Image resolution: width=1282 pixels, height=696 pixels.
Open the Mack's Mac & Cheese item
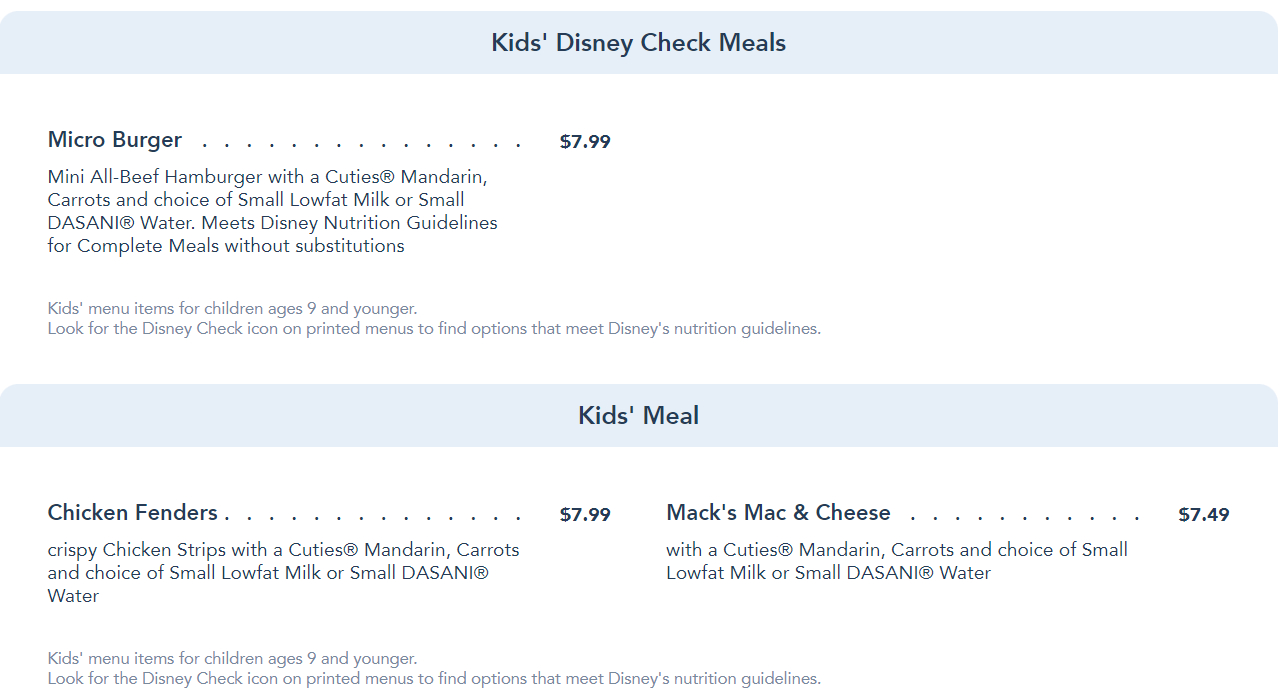coord(778,513)
